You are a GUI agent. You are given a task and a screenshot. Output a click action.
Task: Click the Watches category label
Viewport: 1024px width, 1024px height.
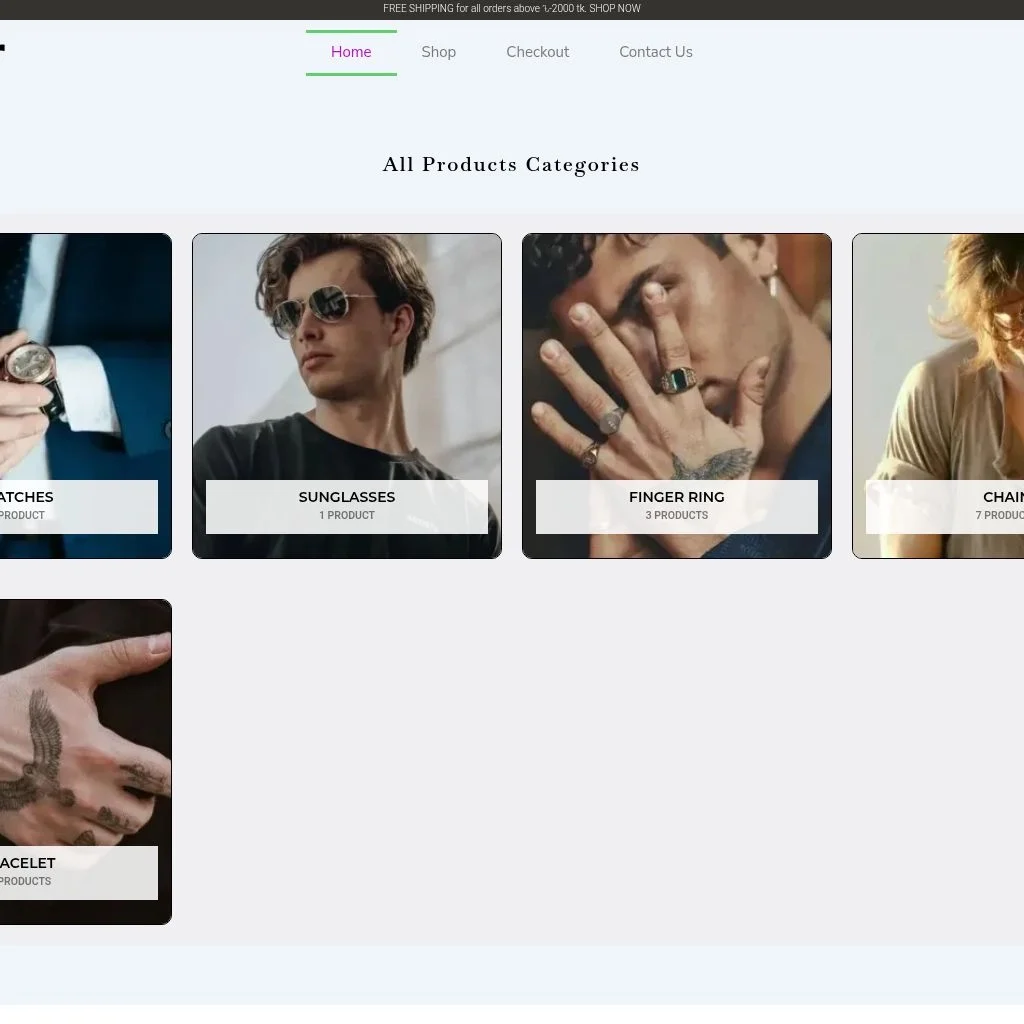pos(26,497)
